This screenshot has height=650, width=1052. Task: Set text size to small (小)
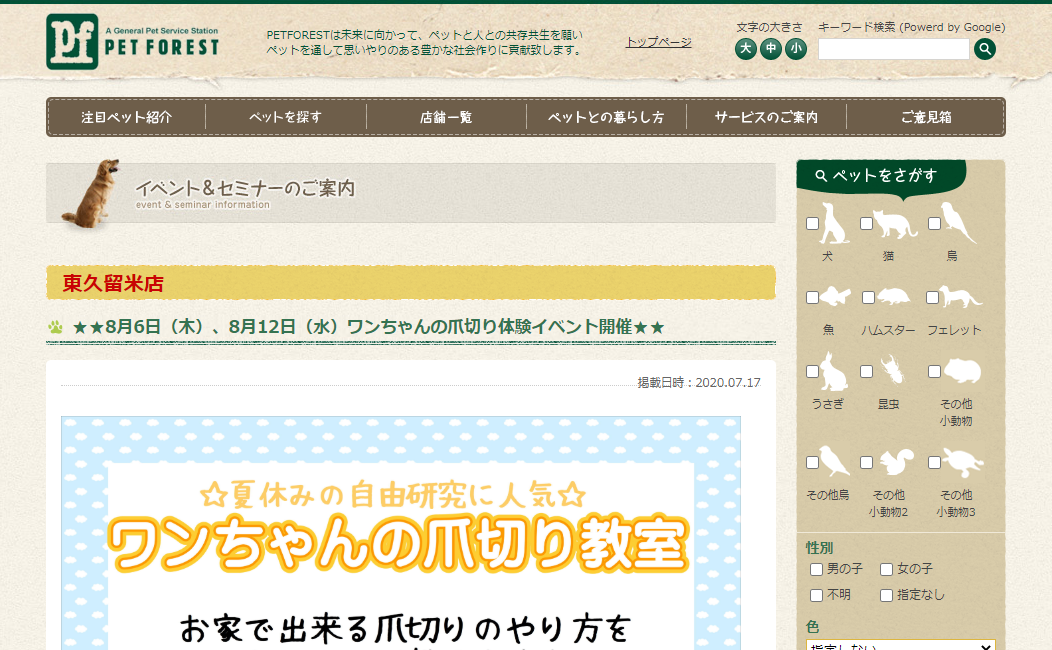tap(796, 48)
